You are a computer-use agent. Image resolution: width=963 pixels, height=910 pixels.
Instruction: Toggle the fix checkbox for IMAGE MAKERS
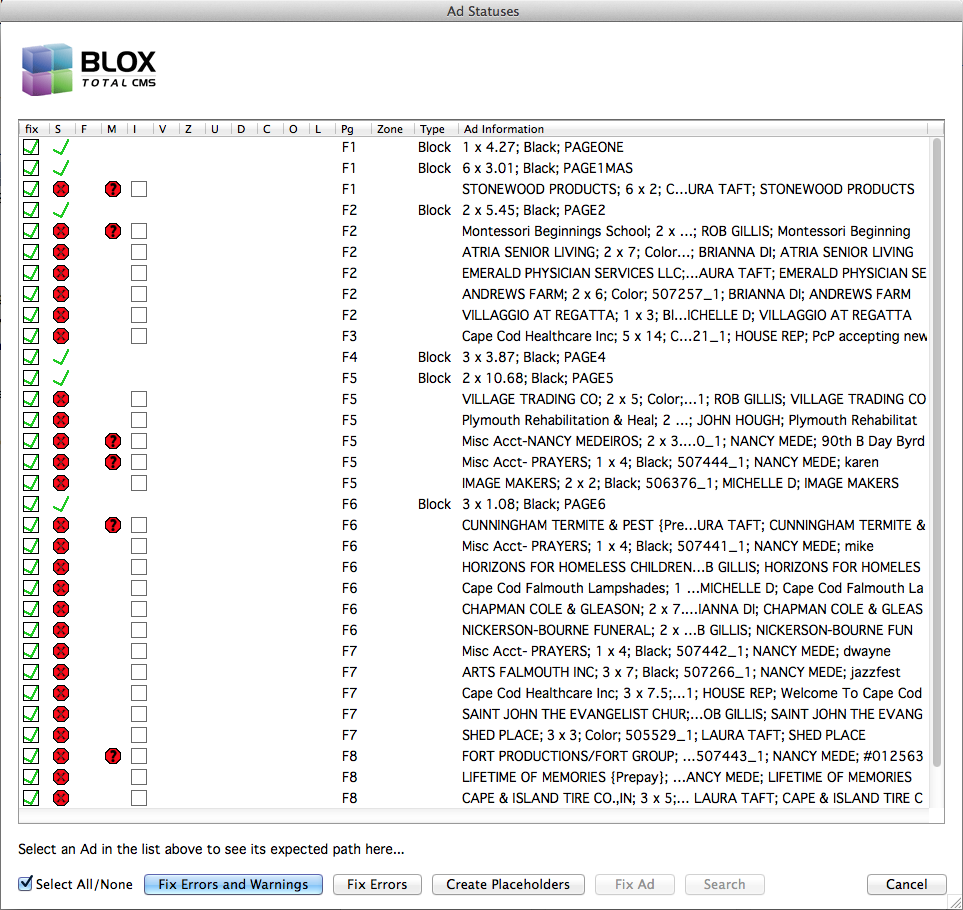[x=31, y=483]
